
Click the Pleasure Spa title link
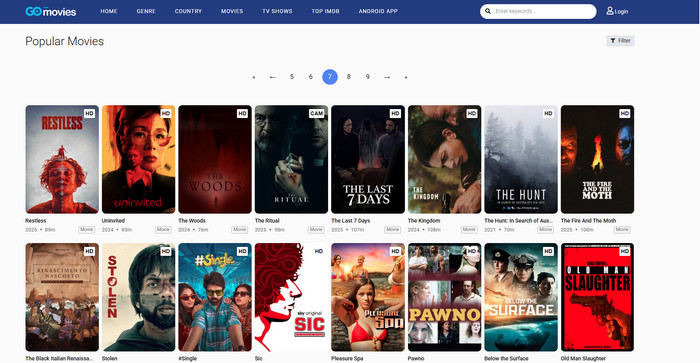tap(347, 359)
